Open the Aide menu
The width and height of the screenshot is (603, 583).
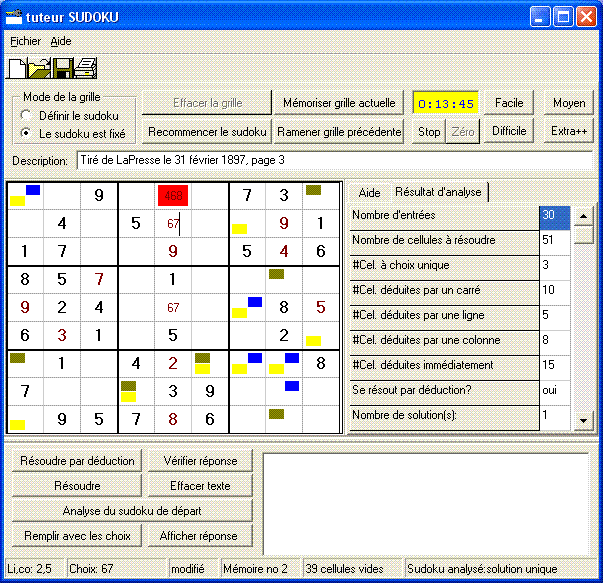[x=61, y=41]
